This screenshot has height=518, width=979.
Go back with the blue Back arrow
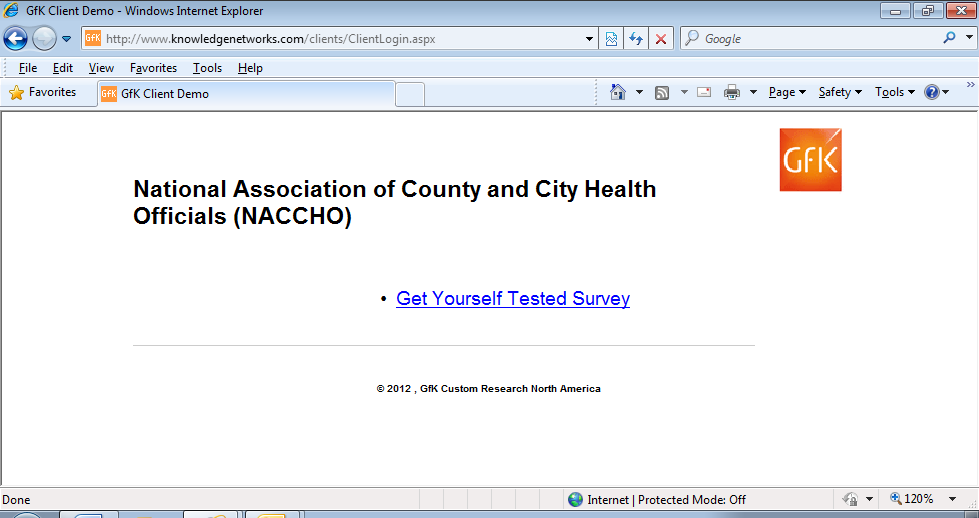[16, 39]
